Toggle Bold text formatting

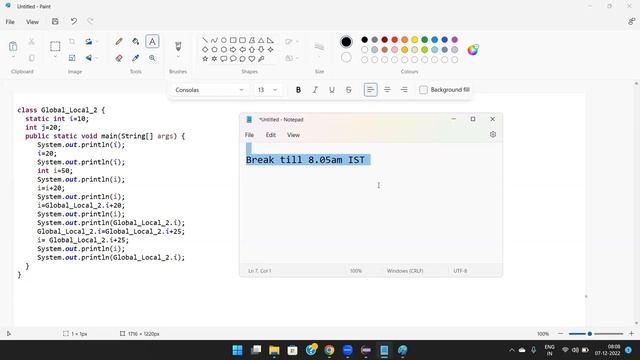point(298,90)
